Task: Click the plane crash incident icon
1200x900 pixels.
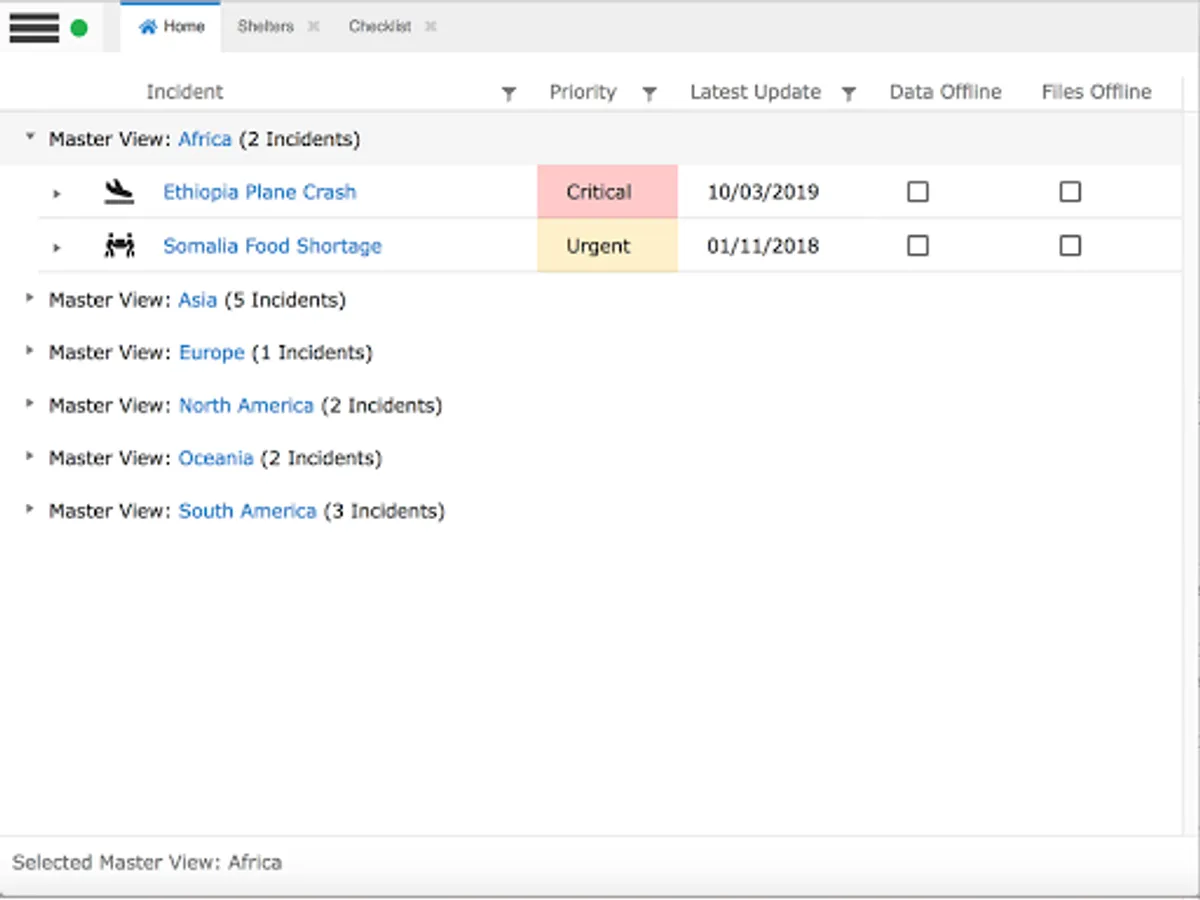Action: coord(119,192)
